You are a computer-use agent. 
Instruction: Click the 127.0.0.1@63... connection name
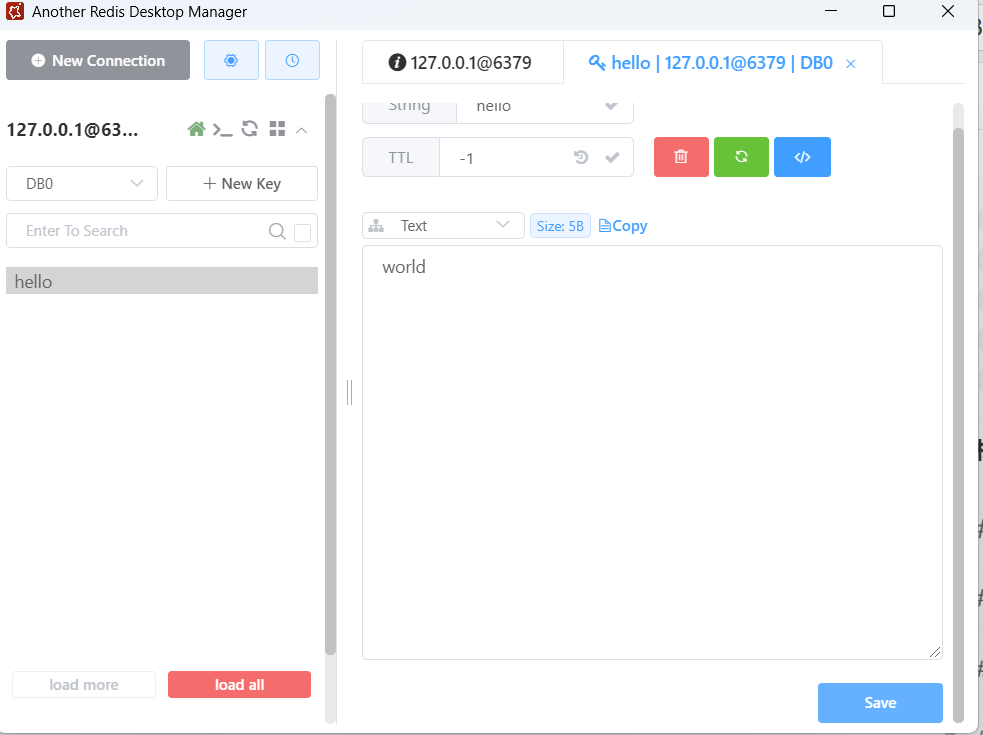tap(73, 130)
